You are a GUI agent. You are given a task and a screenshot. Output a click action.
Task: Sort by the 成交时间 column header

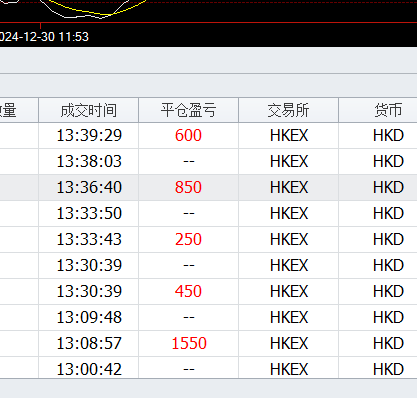pyautogui.click(x=89, y=110)
